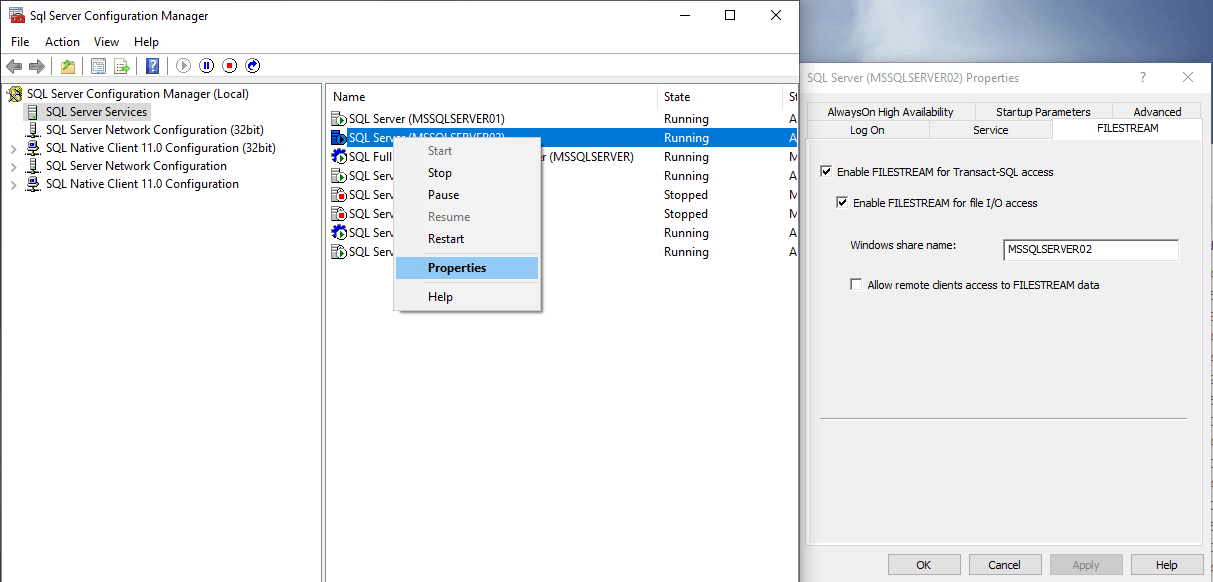The width and height of the screenshot is (1213, 582).
Task: Click the Restart Service toolbar icon
Action: [253, 66]
